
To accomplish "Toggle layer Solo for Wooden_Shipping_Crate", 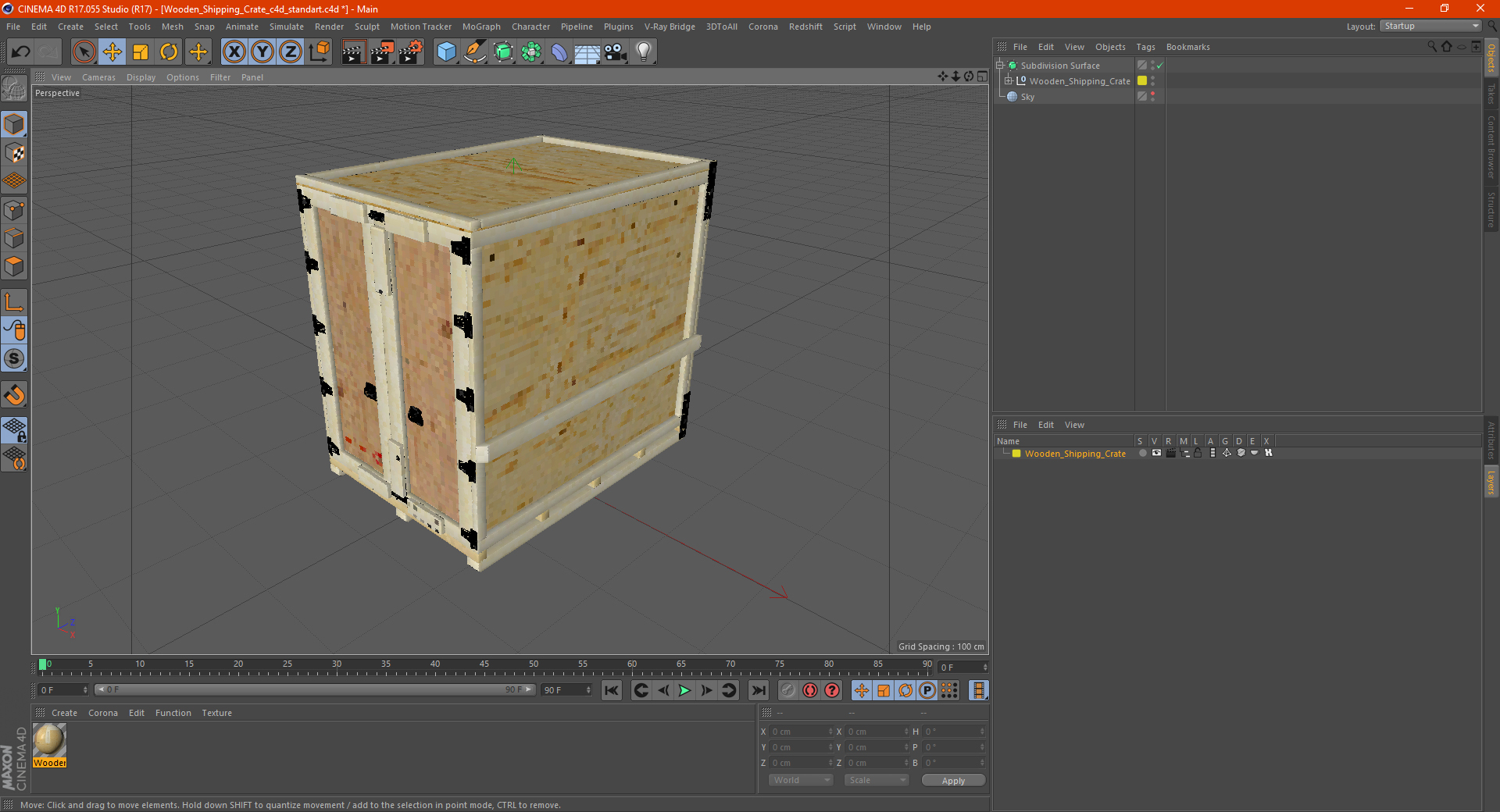I will pyautogui.click(x=1143, y=453).
